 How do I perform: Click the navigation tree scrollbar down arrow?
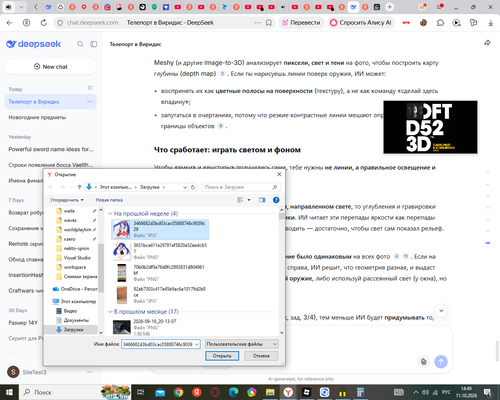(x=101, y=332)
